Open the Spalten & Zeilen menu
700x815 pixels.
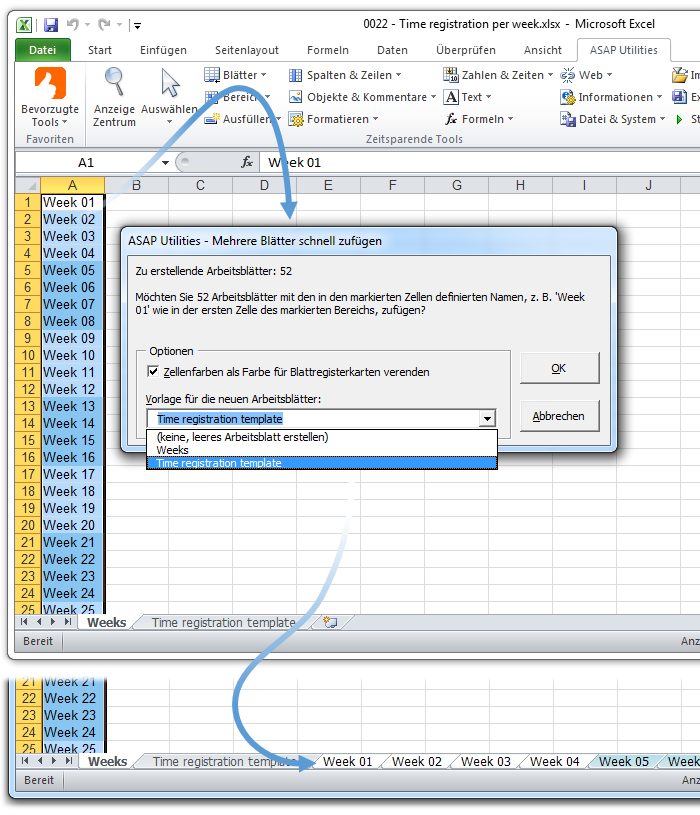coord(345,75)
